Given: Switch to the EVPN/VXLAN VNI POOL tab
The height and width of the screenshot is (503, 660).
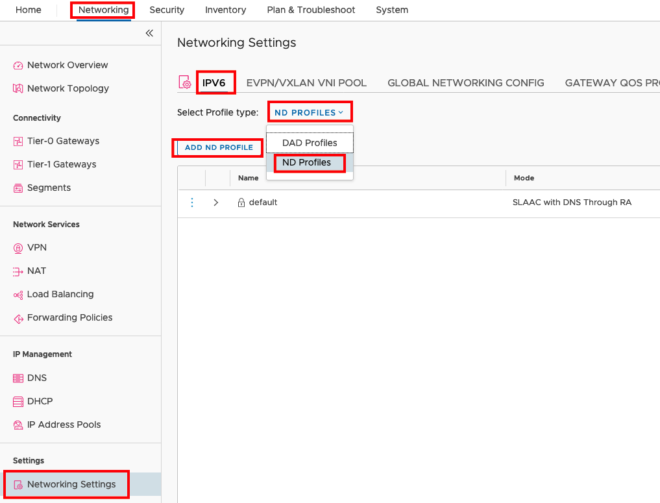Looking at the screenshot, I should 306,83.
